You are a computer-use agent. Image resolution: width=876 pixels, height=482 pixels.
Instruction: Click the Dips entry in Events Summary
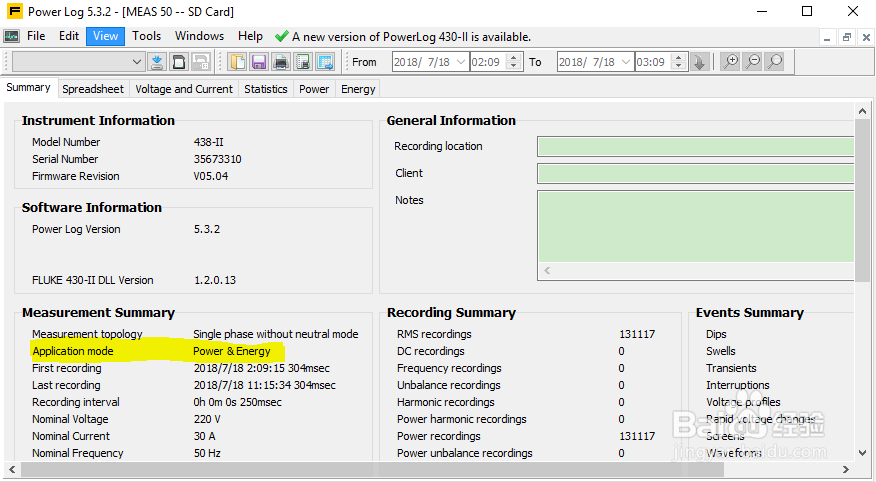[716, 334]
